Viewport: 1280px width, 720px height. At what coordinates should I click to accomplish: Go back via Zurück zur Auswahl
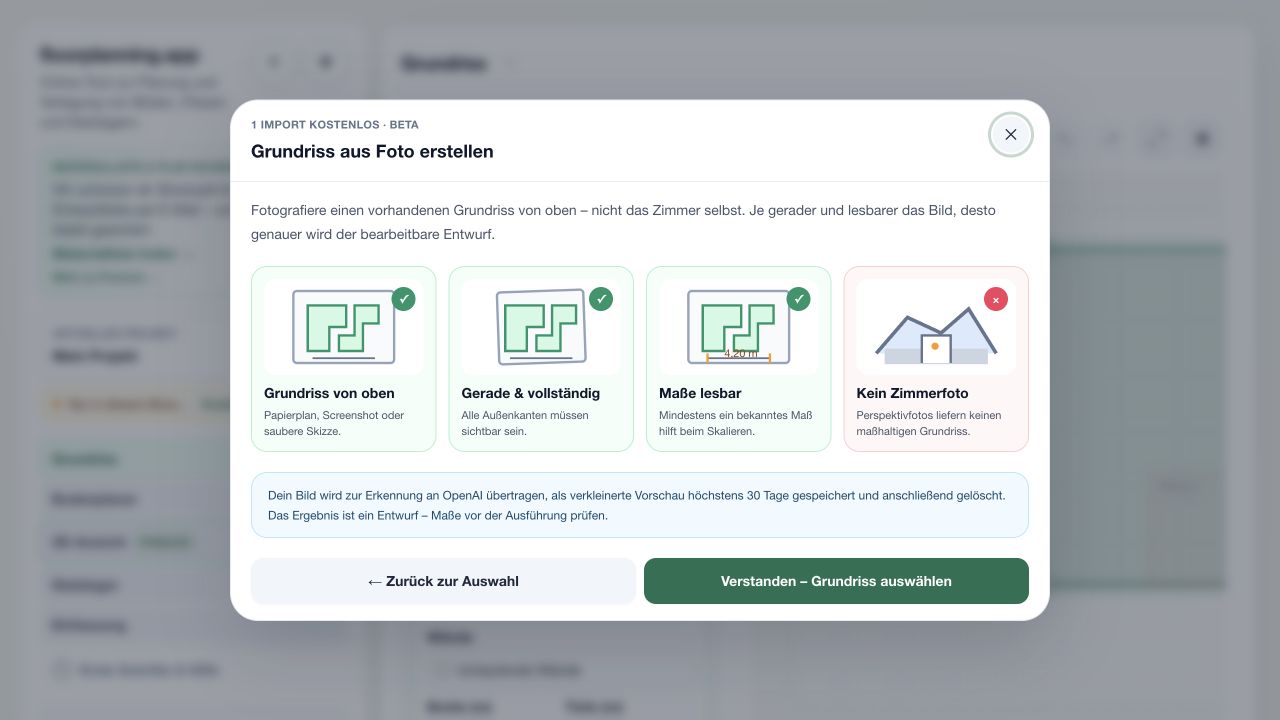point(443,581)
